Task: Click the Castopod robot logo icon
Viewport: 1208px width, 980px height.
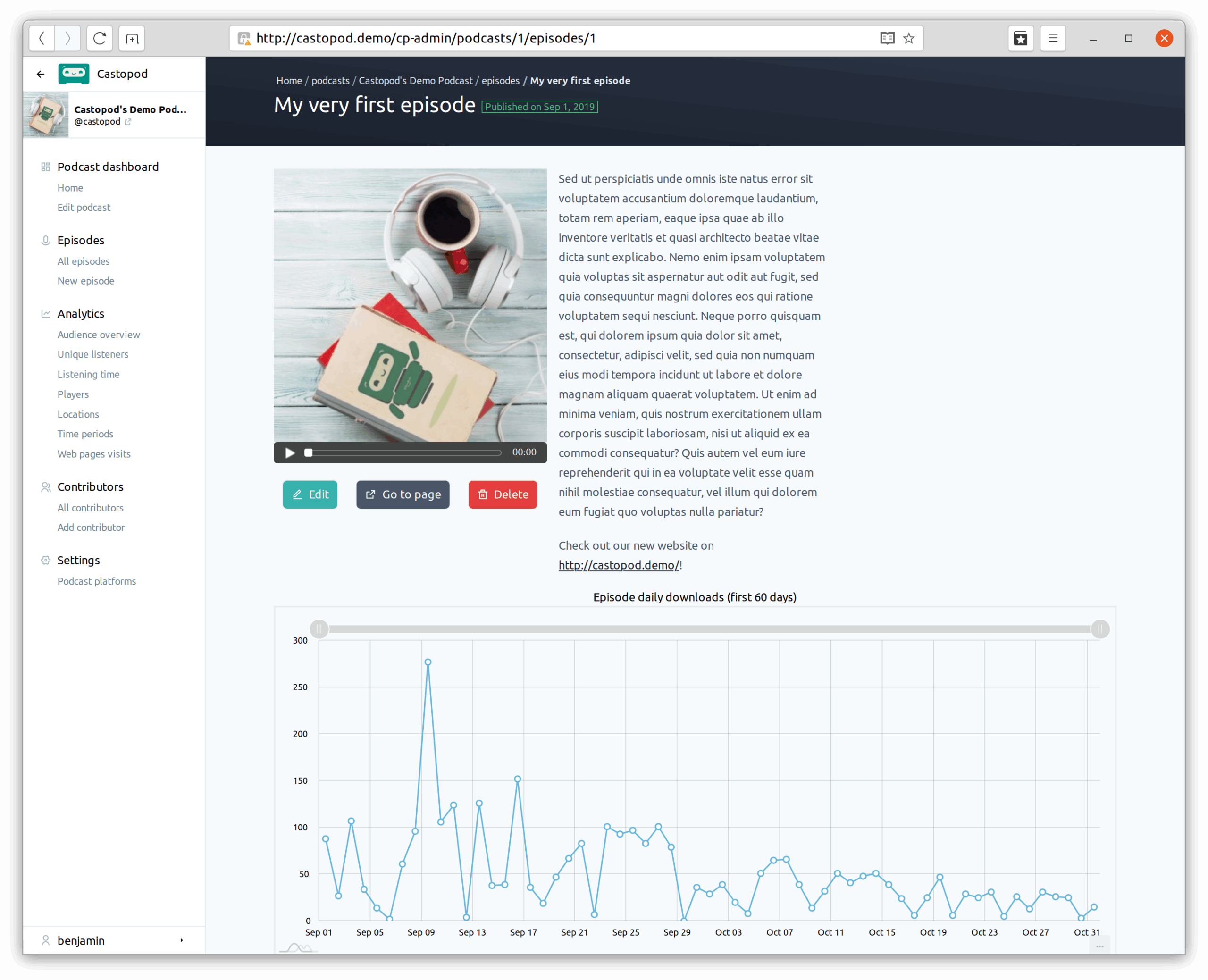Action: (74, 74)
